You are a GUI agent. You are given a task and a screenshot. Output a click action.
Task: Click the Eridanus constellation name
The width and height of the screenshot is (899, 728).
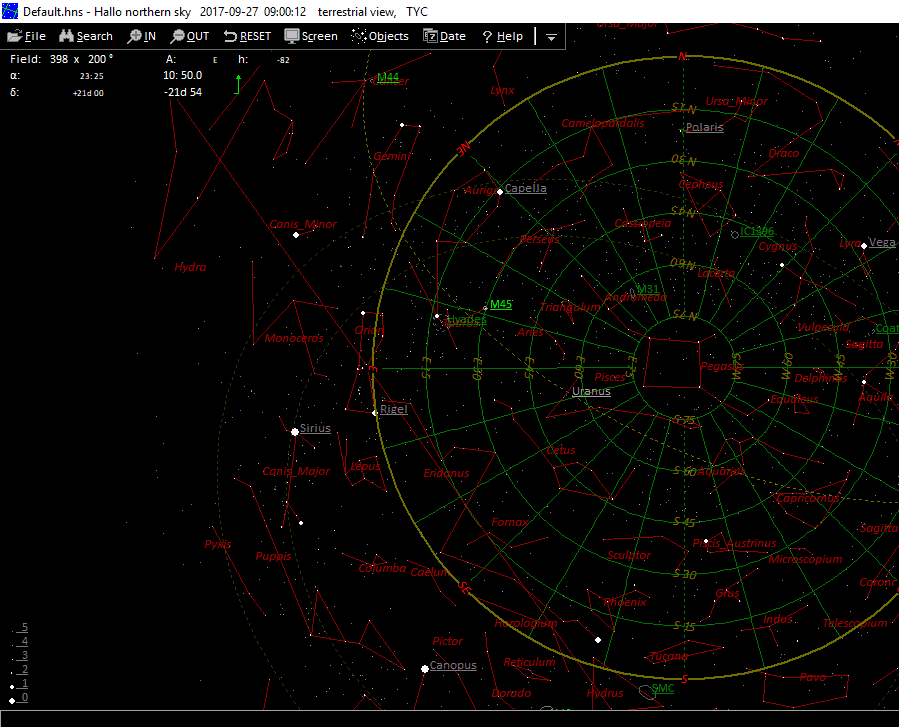tap(446, 473)
